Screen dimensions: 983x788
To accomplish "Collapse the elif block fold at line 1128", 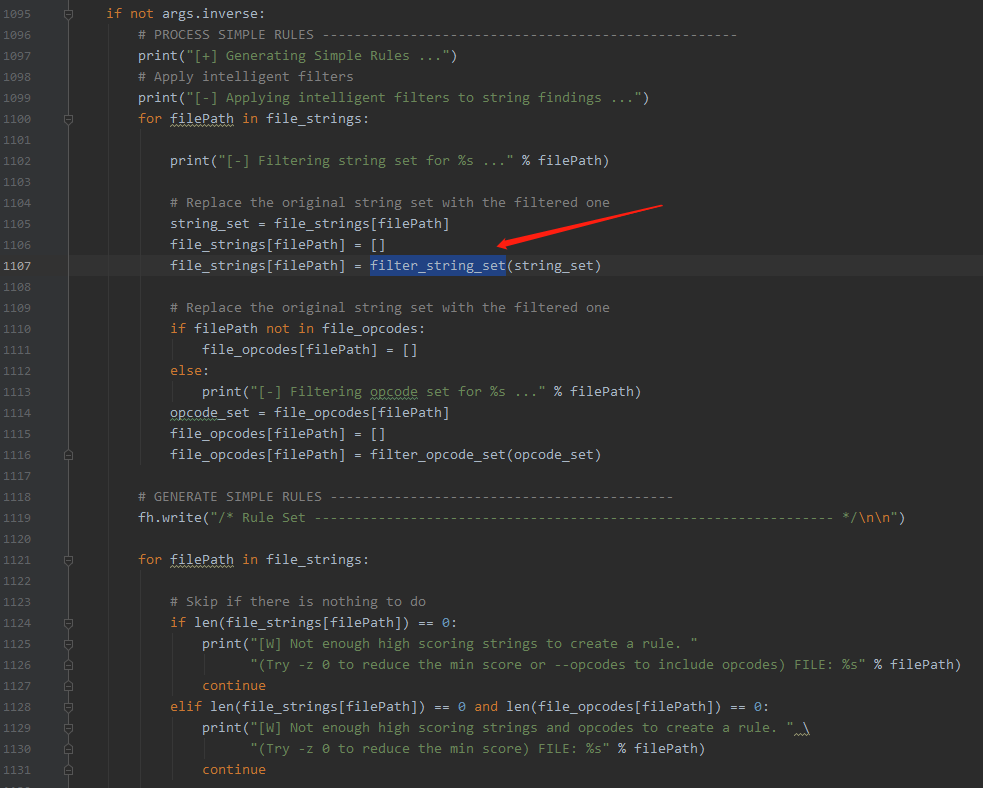I will pyautogui.click(x=68, y=707).
